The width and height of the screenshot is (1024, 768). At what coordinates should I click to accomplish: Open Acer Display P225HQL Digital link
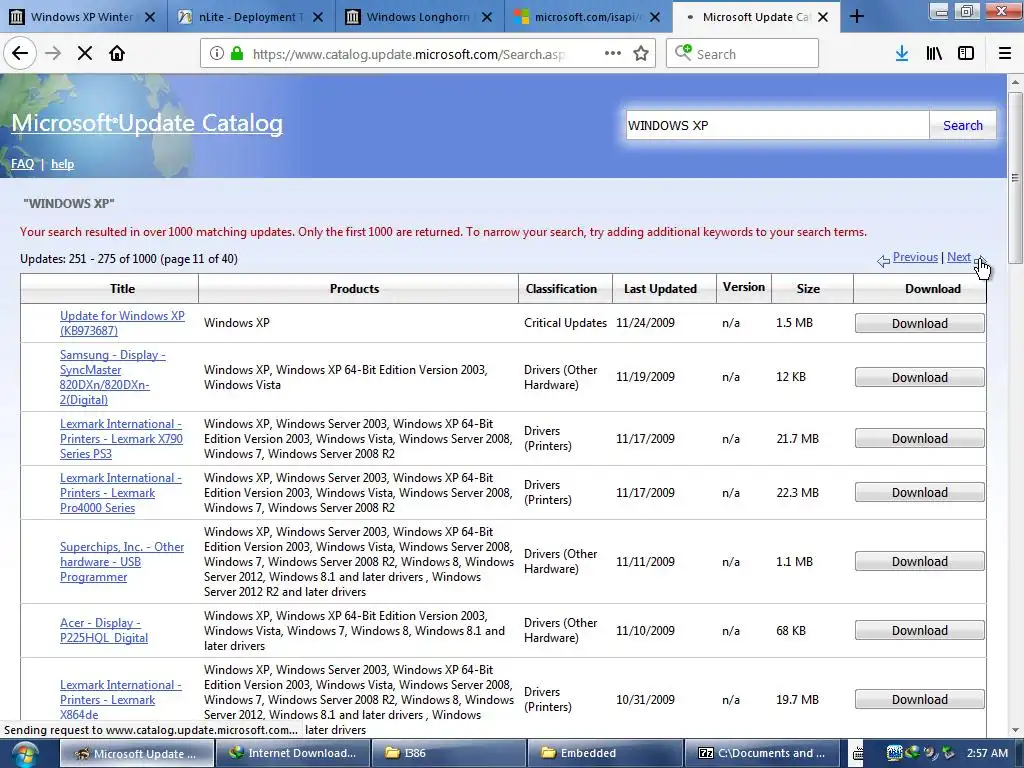[104, 630]
